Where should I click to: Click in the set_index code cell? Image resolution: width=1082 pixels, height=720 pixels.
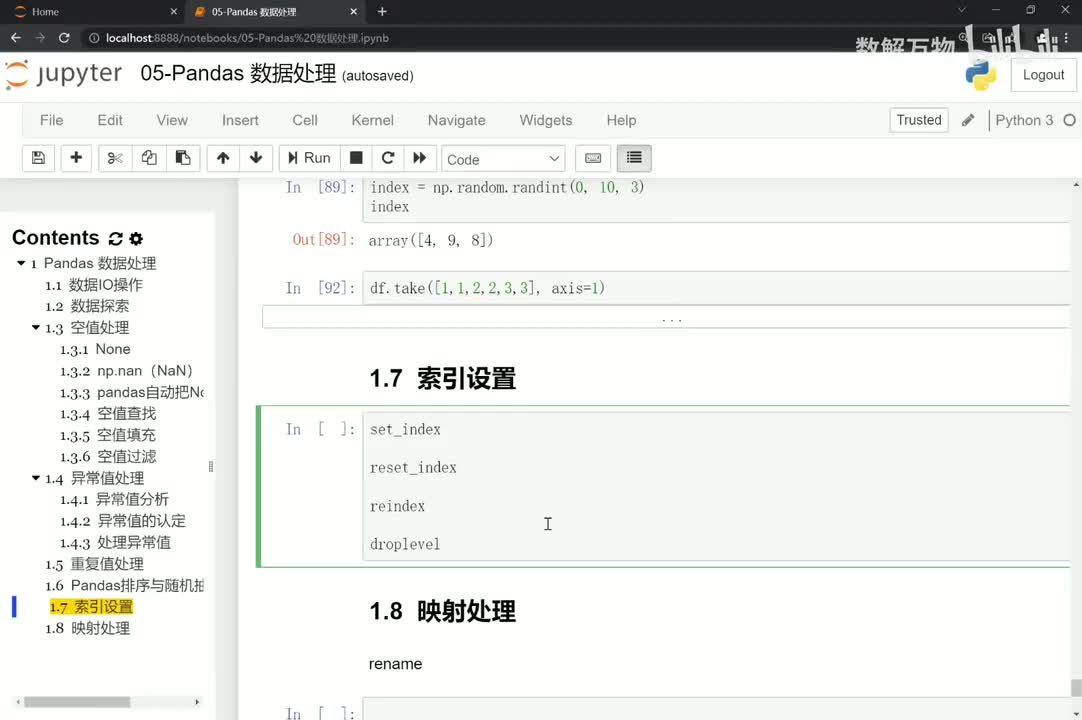click(716, 486)
